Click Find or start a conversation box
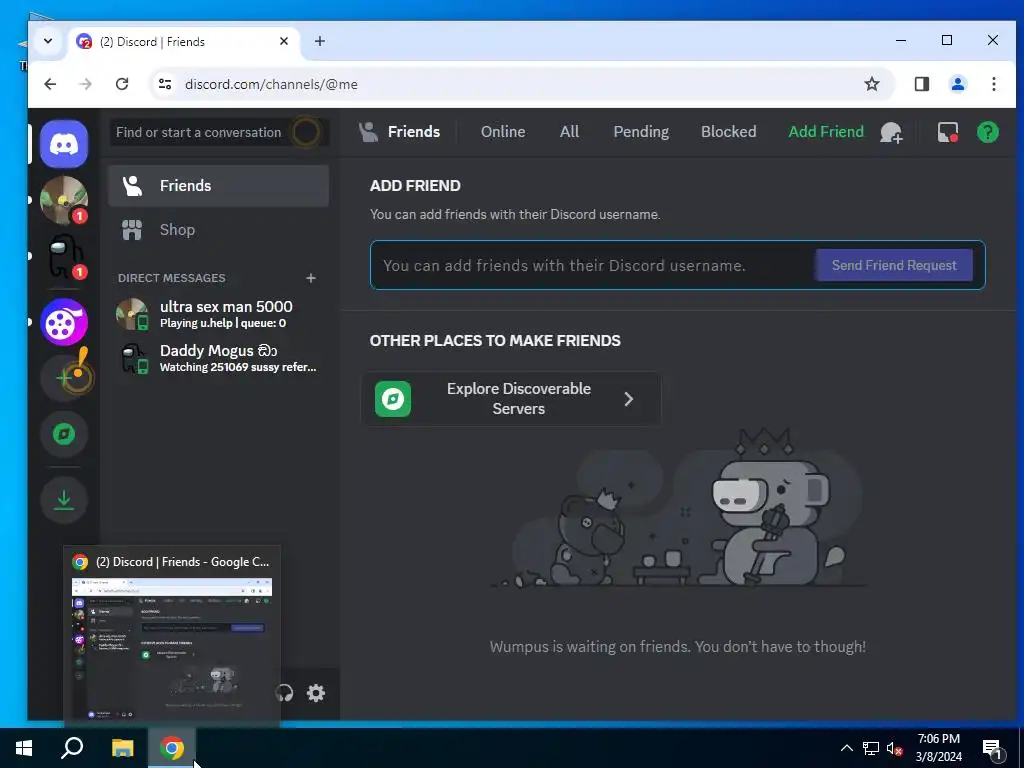The height and width of the screenshot is (768, 1024). 219,133
